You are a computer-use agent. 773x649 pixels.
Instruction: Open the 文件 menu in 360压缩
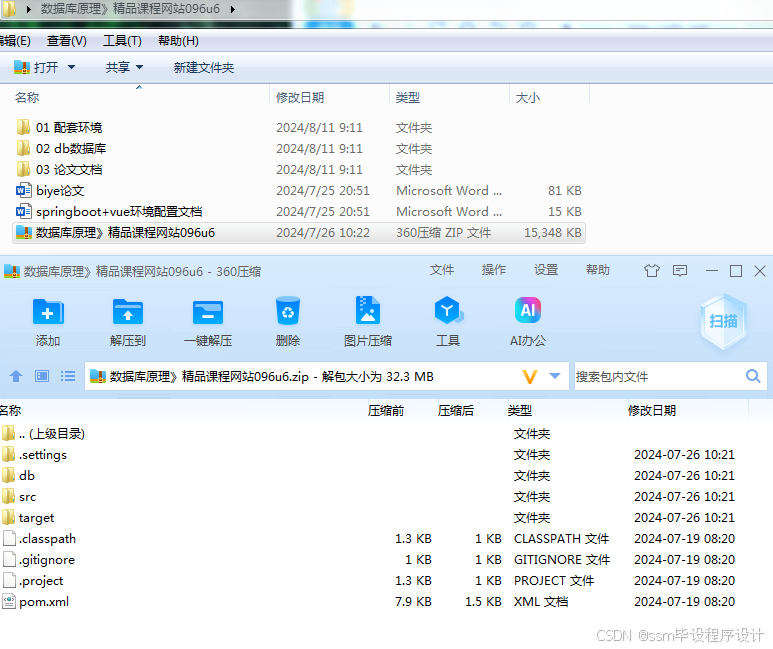[442, 270]
